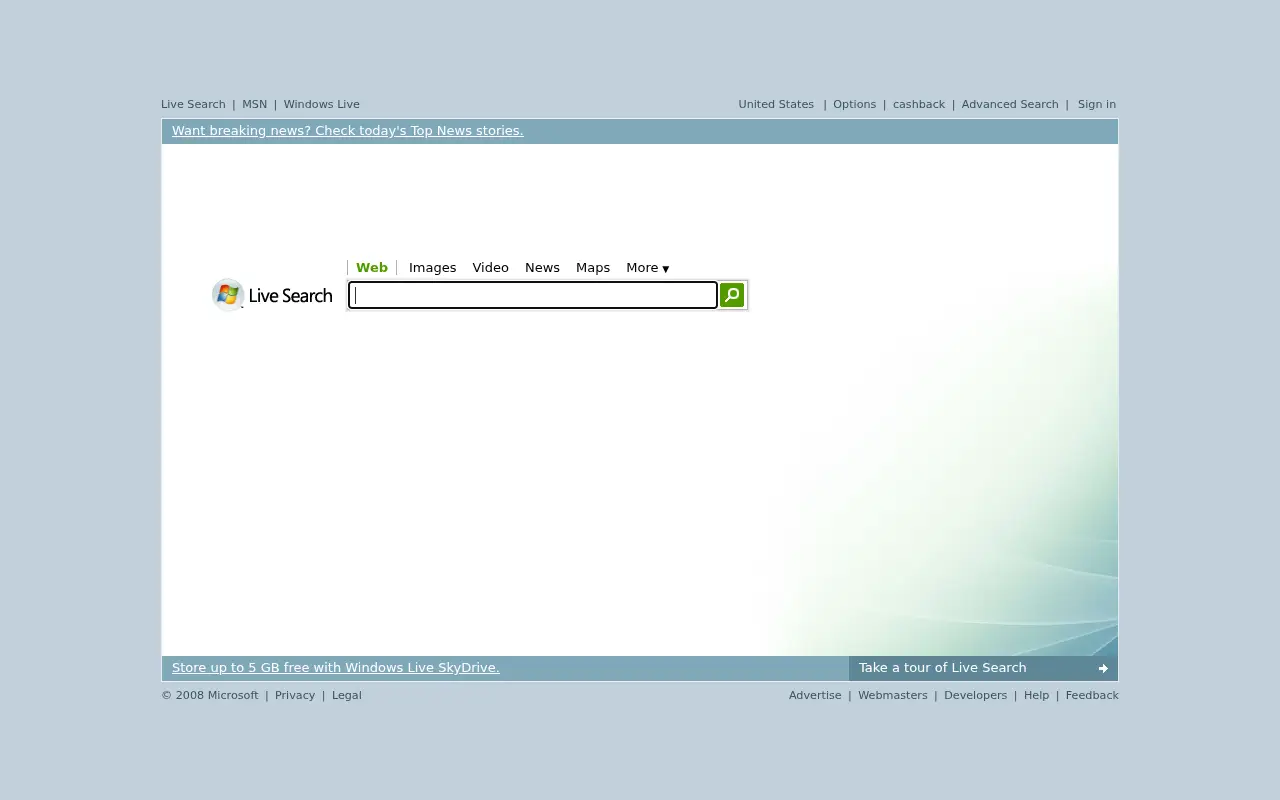Viewport: 1280px width, 800px height.
Task: Click Take a tour of Live Search
Action: pos(983,668)
